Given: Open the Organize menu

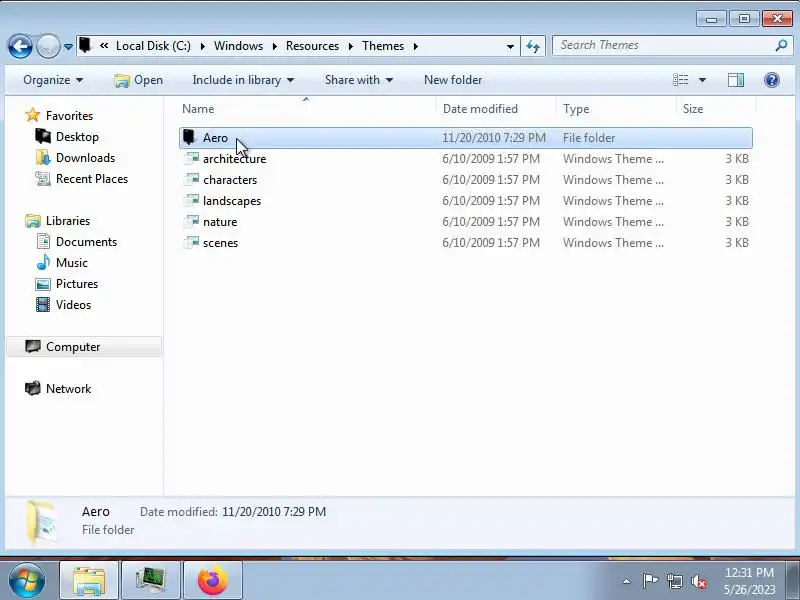Looking at the screenshot, I should click(x=53, y=80).
